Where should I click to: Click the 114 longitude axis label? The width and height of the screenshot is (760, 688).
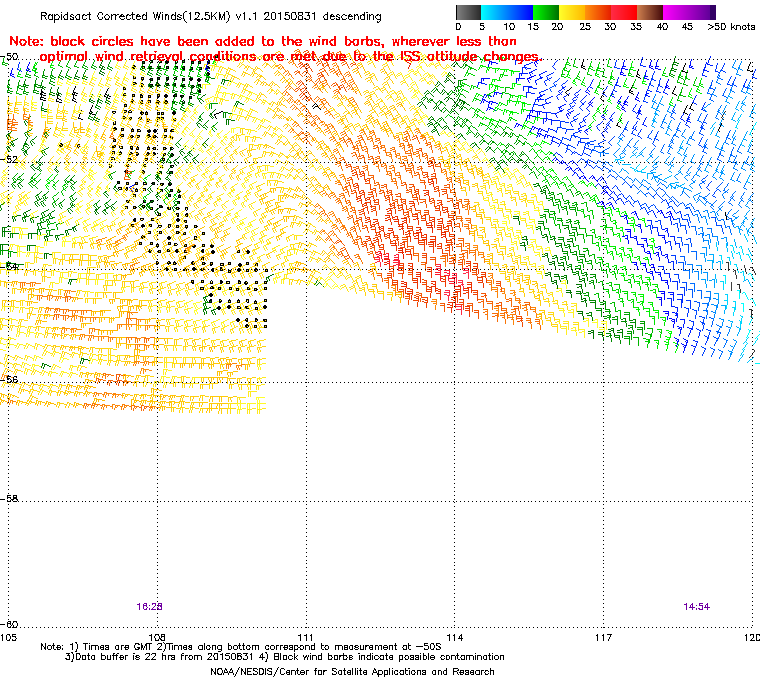pyautogui.click(x=454, y=637)
